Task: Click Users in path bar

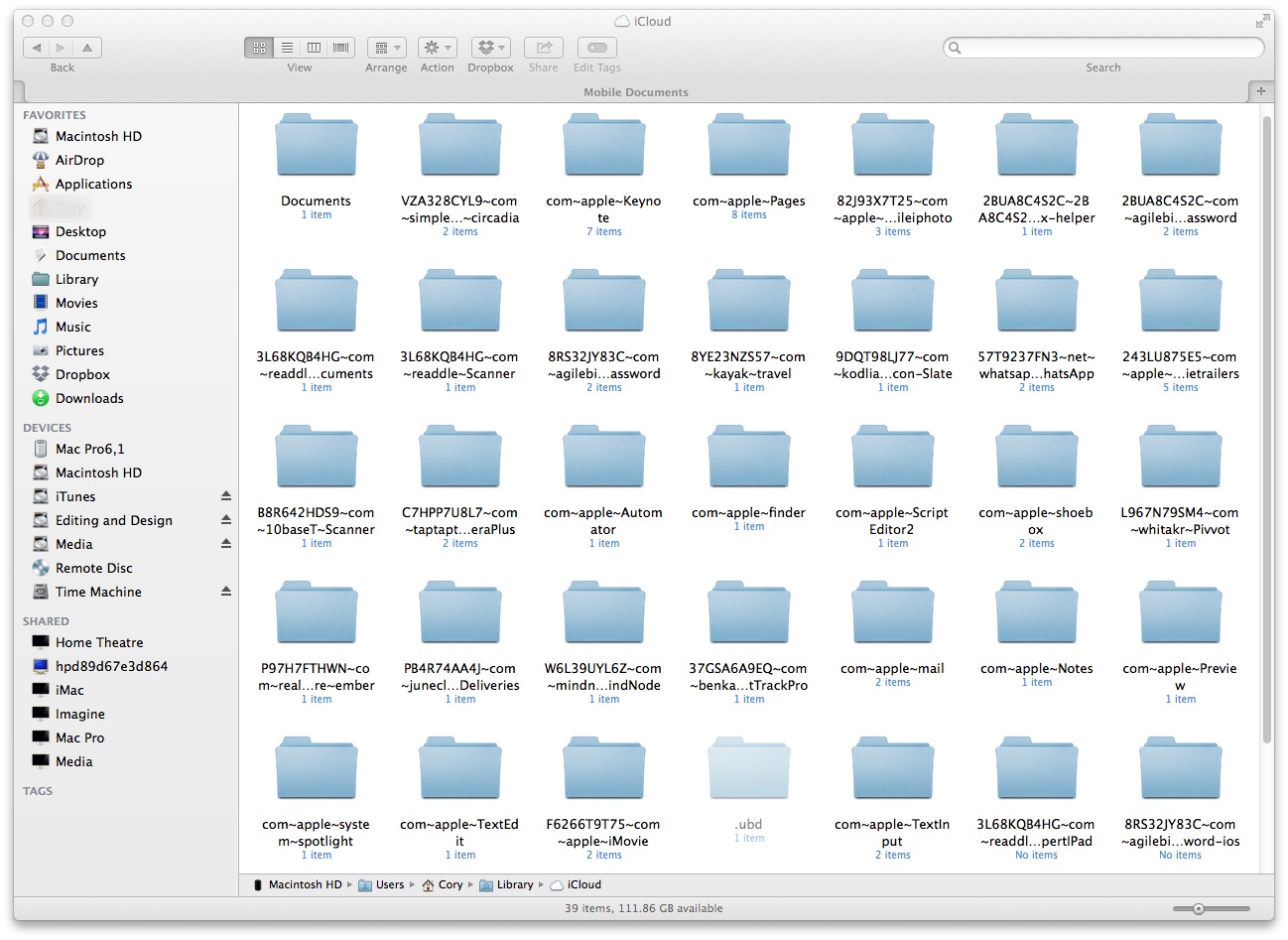Action: (381, 884)
